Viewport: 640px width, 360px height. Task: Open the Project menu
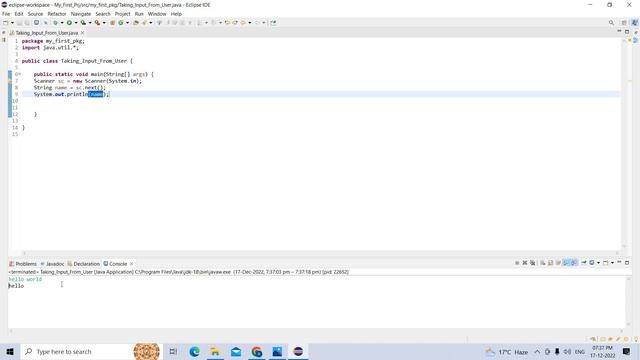[122, 14]
